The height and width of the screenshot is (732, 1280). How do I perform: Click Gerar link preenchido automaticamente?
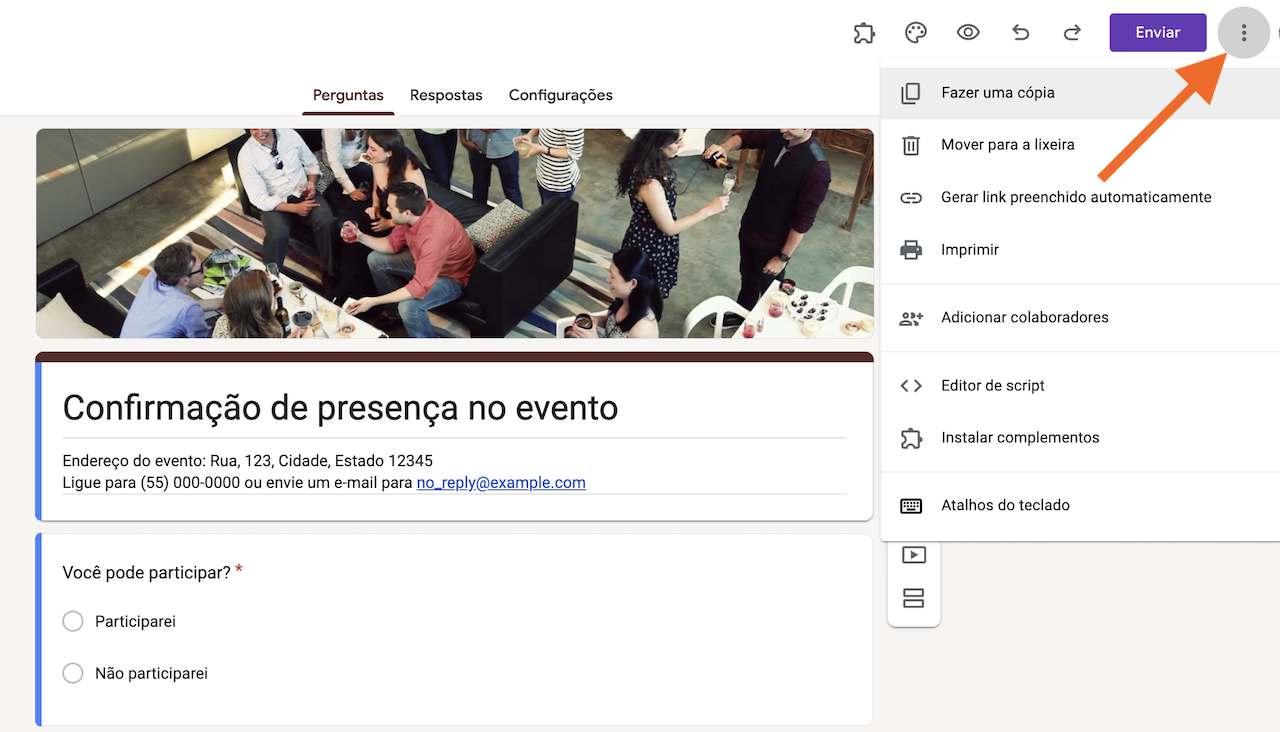click(x=1075, y=197)
